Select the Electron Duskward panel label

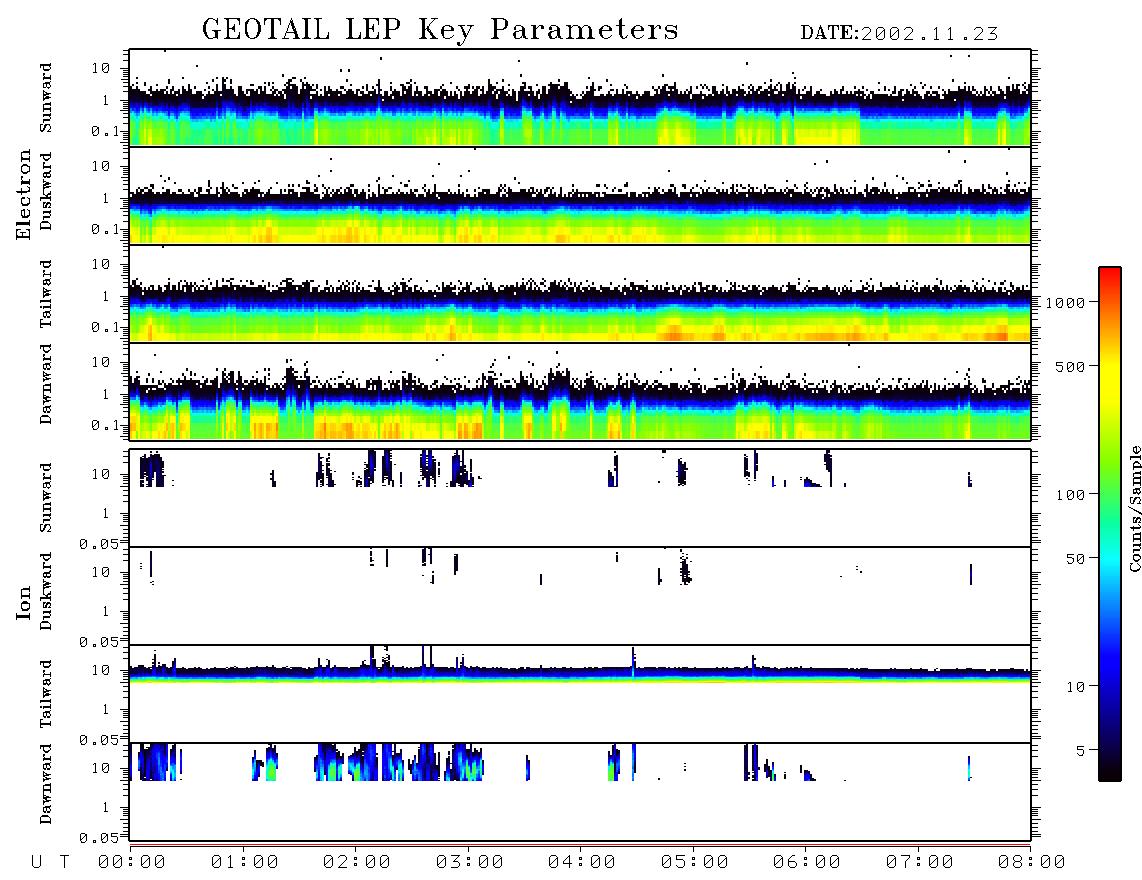(x=45, y=191)
